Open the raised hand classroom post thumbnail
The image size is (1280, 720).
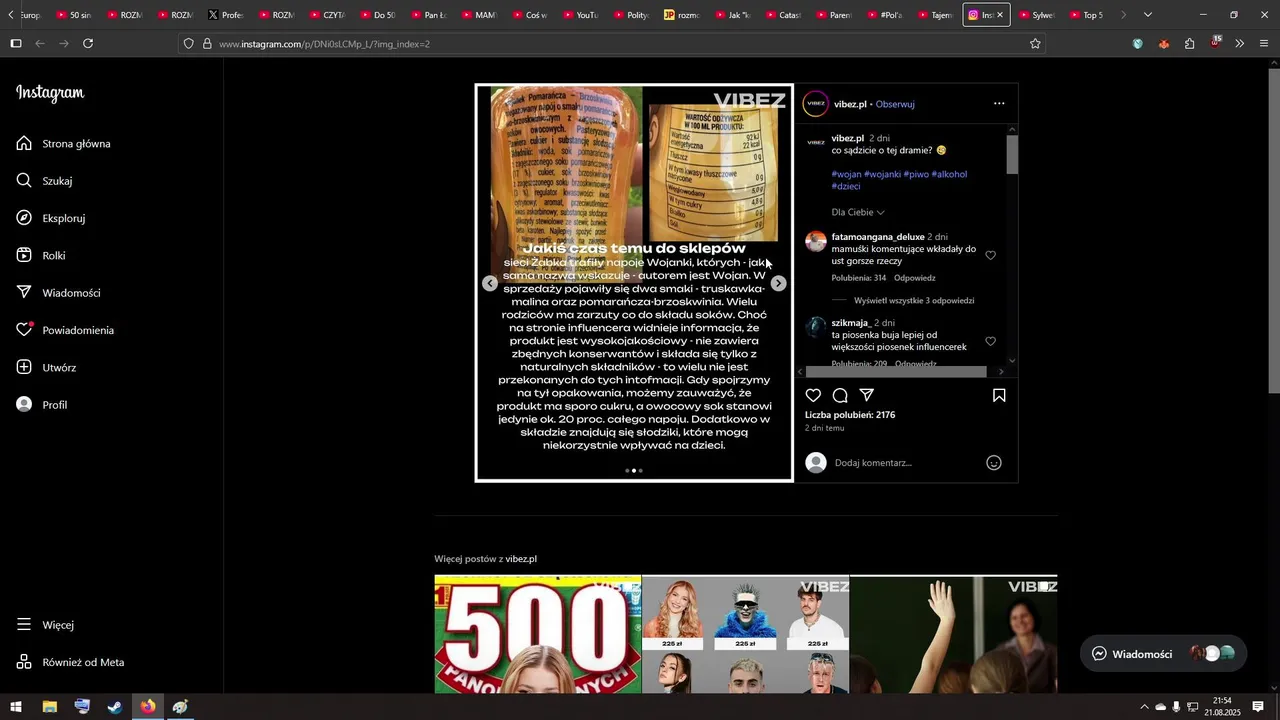[953, 634]
